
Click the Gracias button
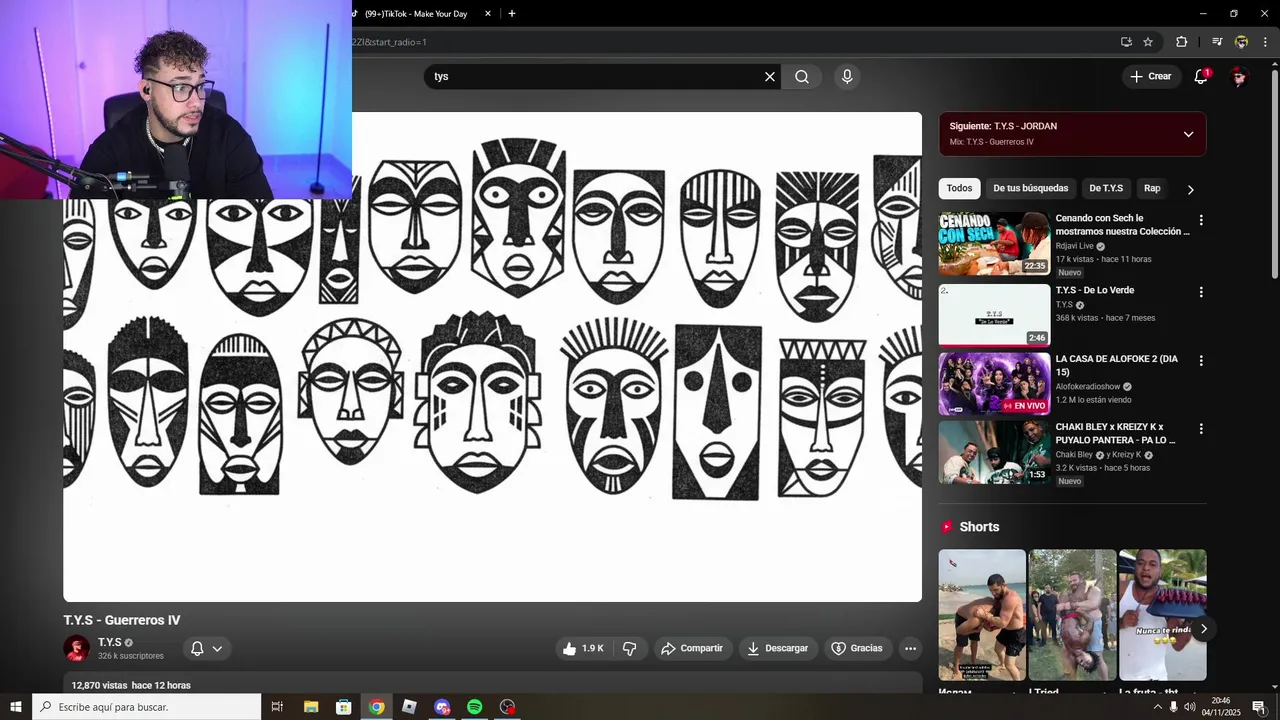coord(857,648)
